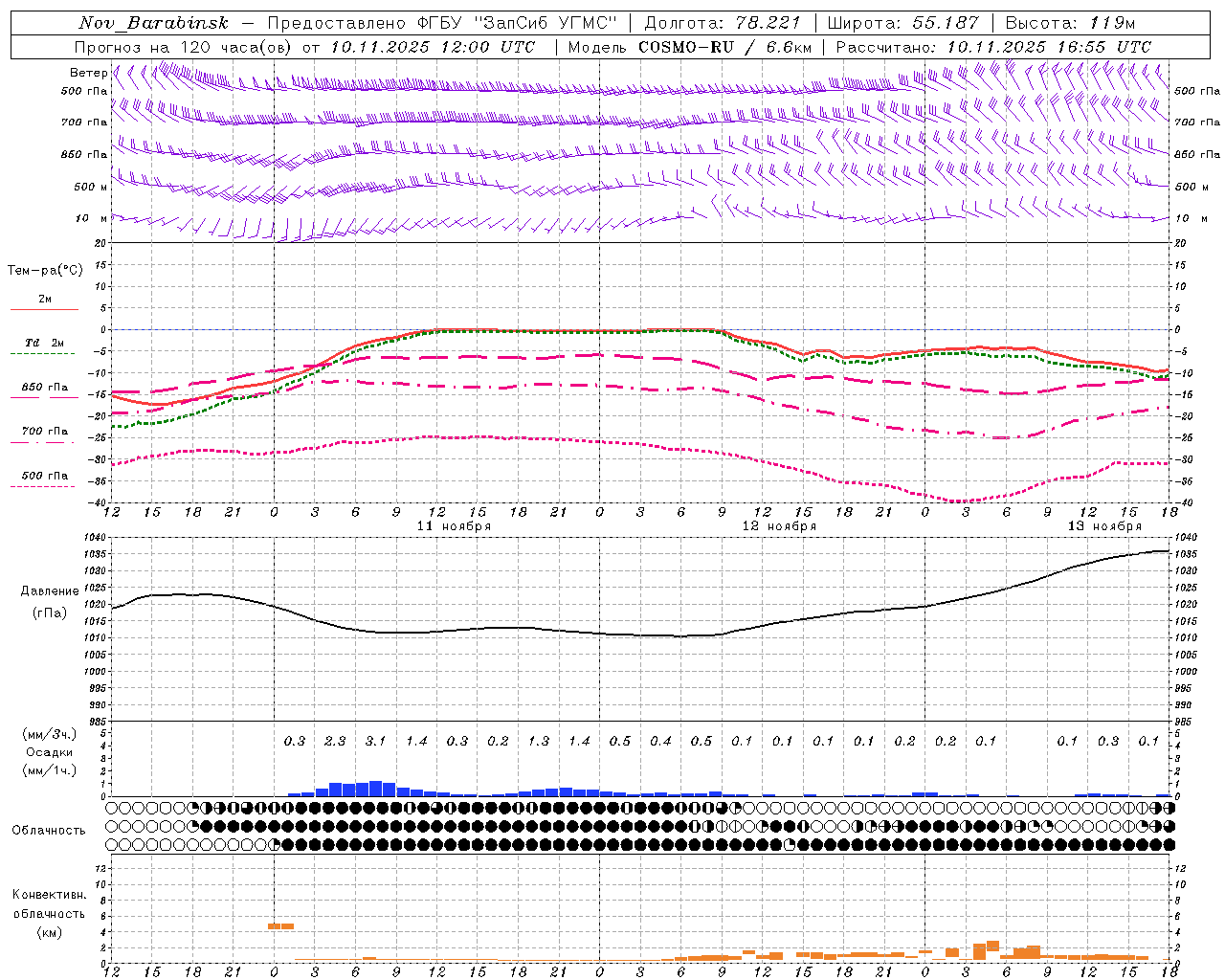Click the Nov_Barabinsk station title

pos(154,23)
